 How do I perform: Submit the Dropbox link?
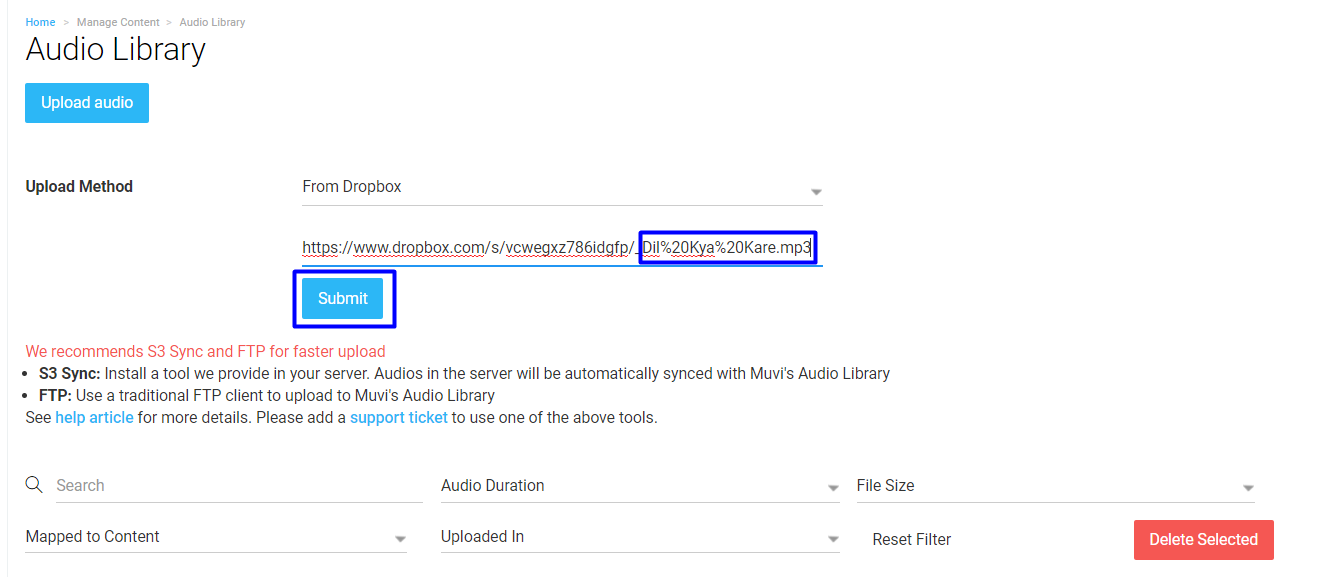343,298
